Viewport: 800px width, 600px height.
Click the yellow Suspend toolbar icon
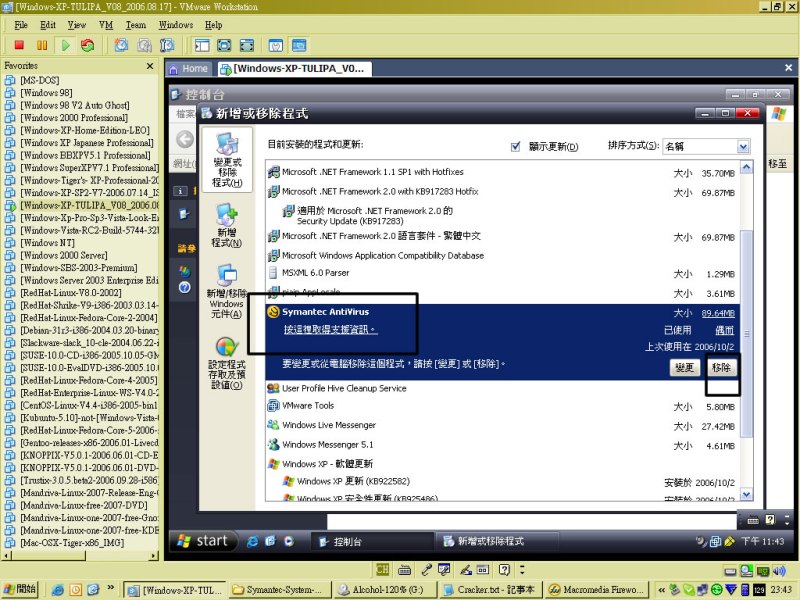click(42, 45)
